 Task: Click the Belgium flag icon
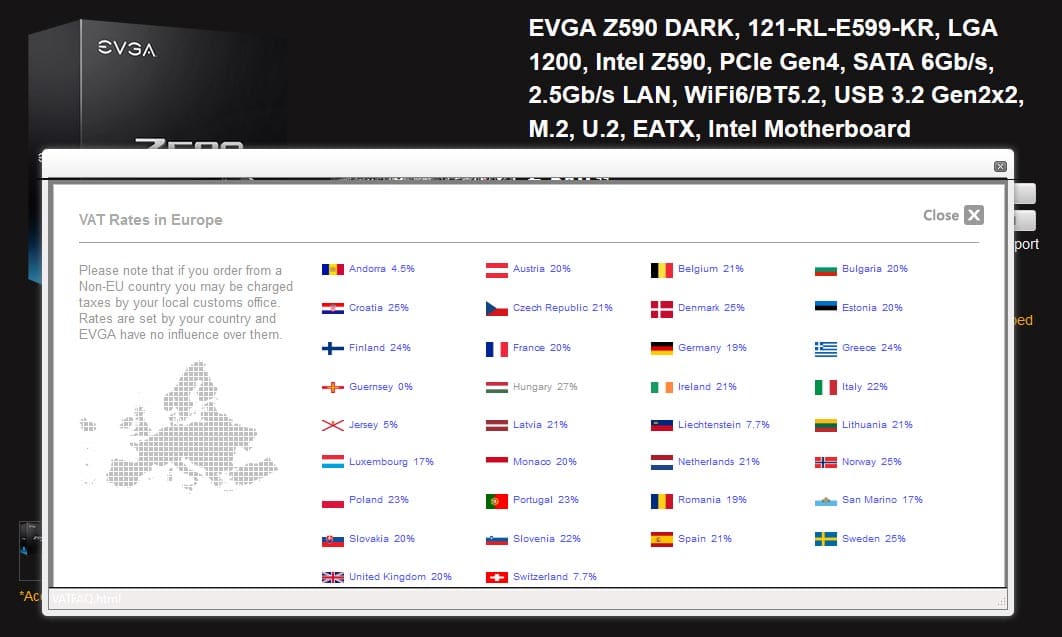pyautogui.click(x=662, y=270)
